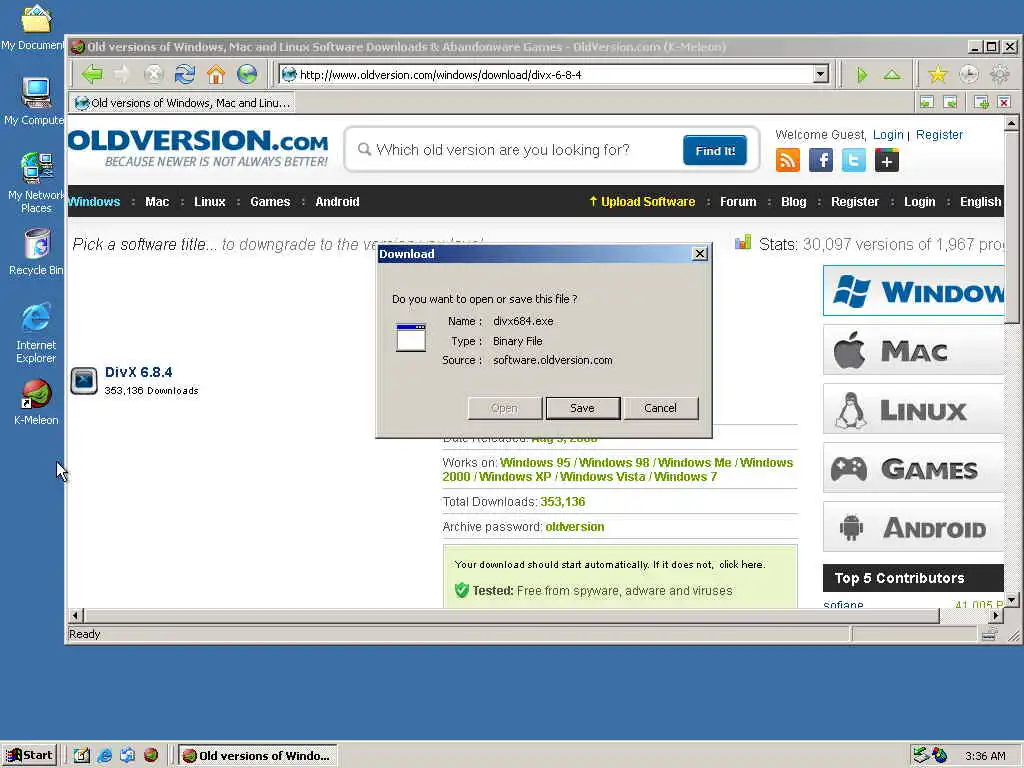Open the preferences gear icon in K-Meleon
Screen dimensions: 1024x768
click(x=1000, y=74)
